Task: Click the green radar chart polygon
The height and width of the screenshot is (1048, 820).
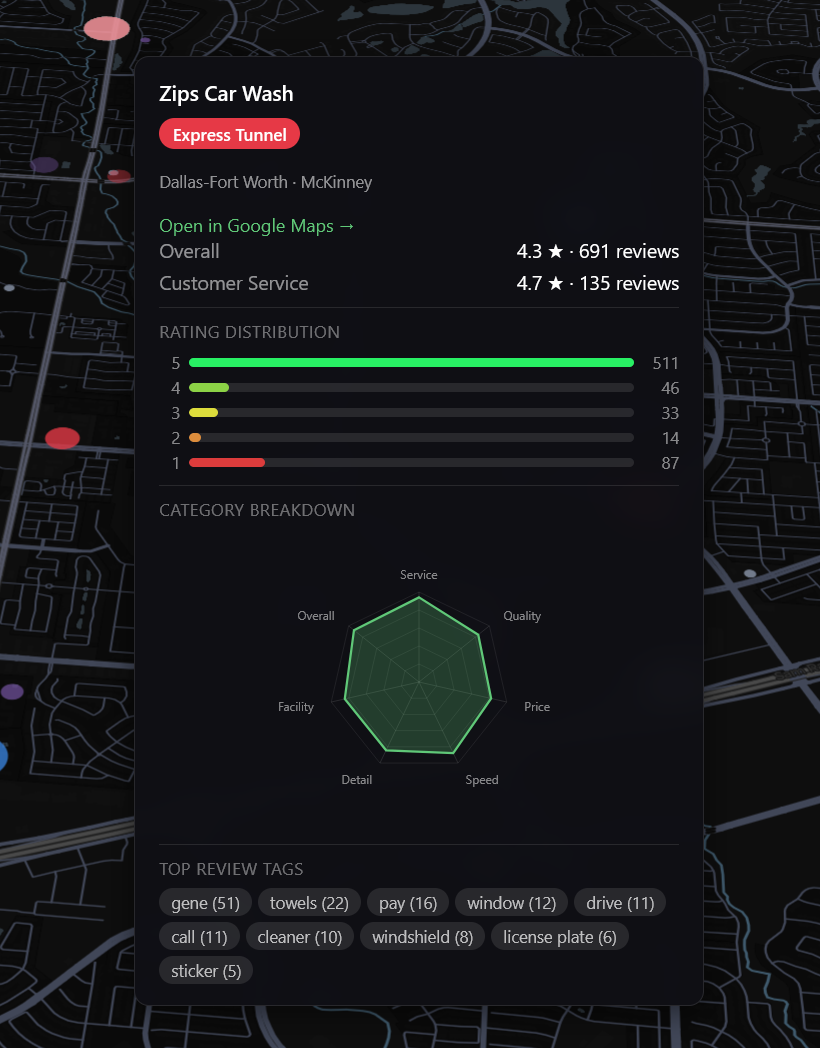Action: tap(418, 678)
